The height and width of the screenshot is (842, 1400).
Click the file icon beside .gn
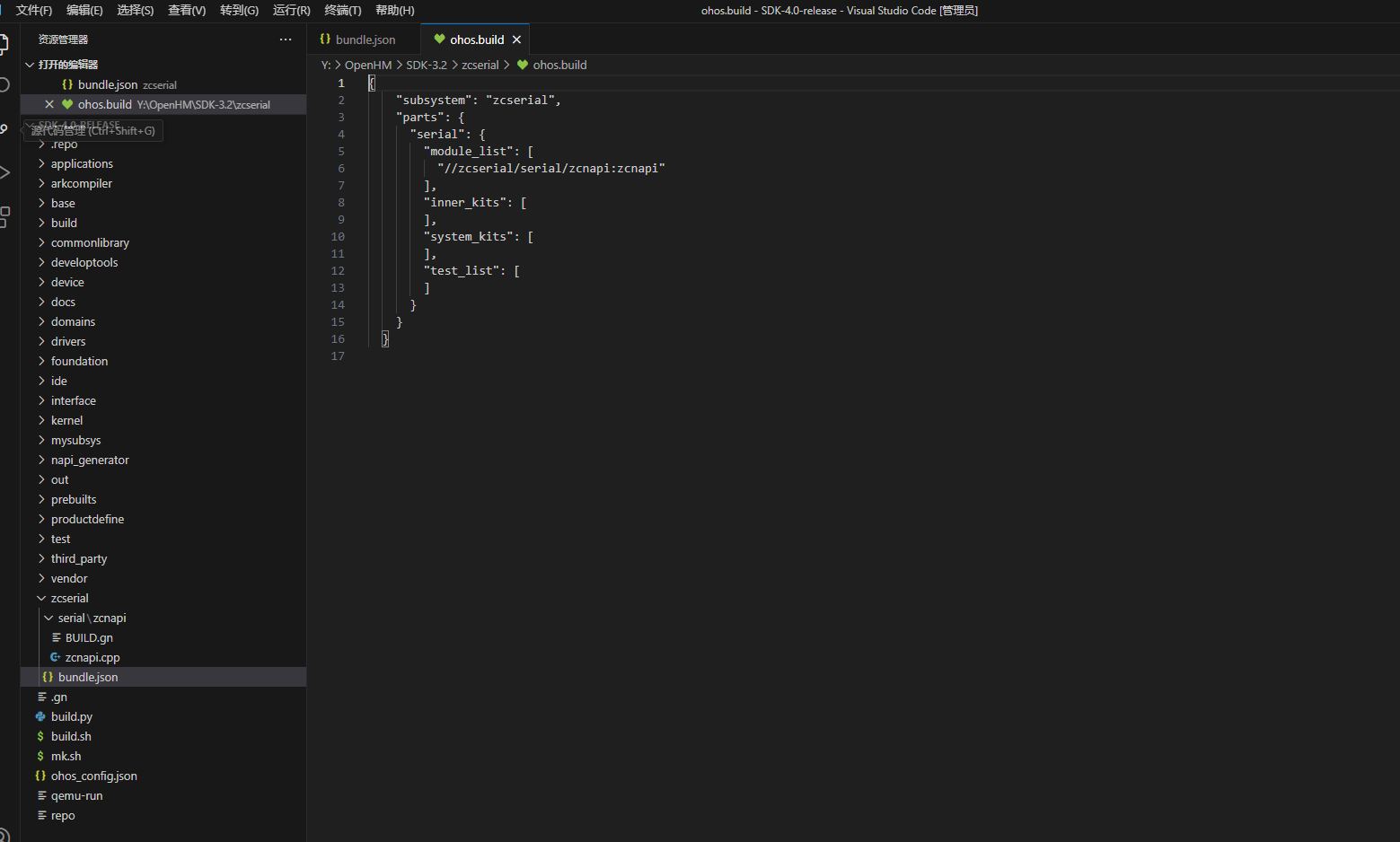[x=41, y=697]
